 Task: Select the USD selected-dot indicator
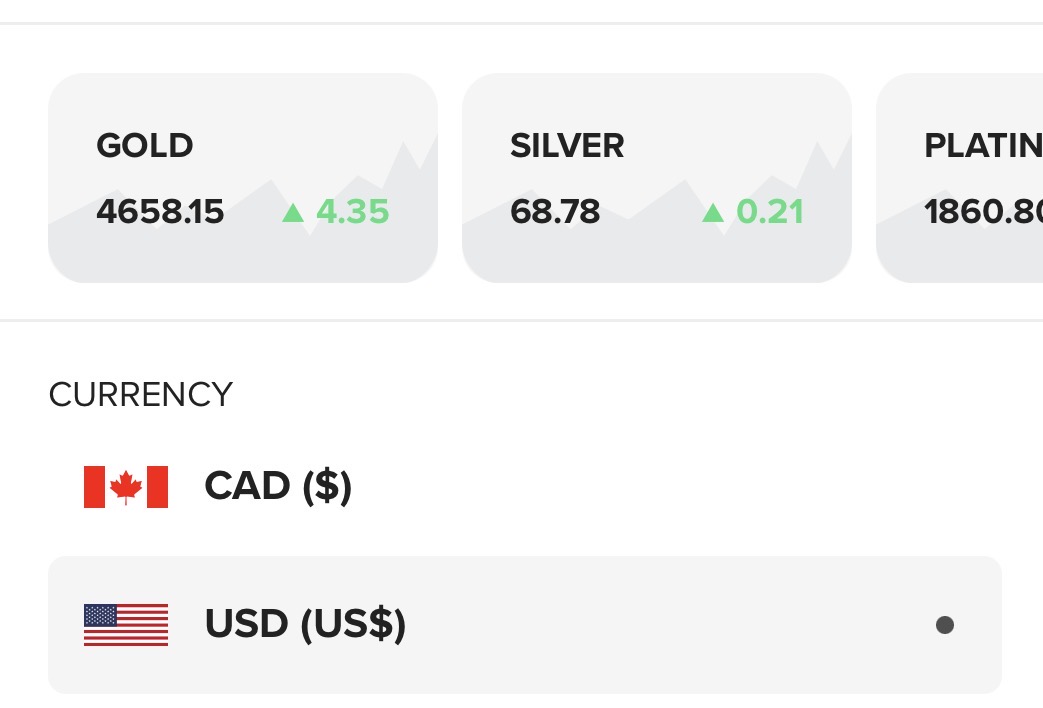pyautogui.click(x=945, y=625)
